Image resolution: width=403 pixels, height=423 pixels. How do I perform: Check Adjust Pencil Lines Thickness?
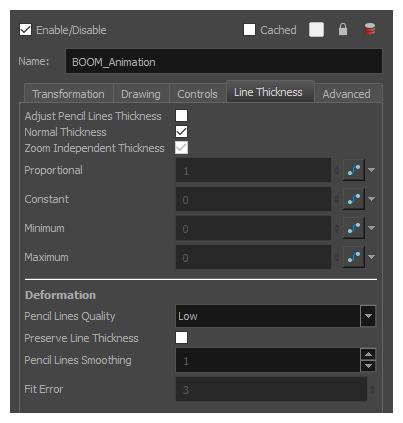(181, 116)
